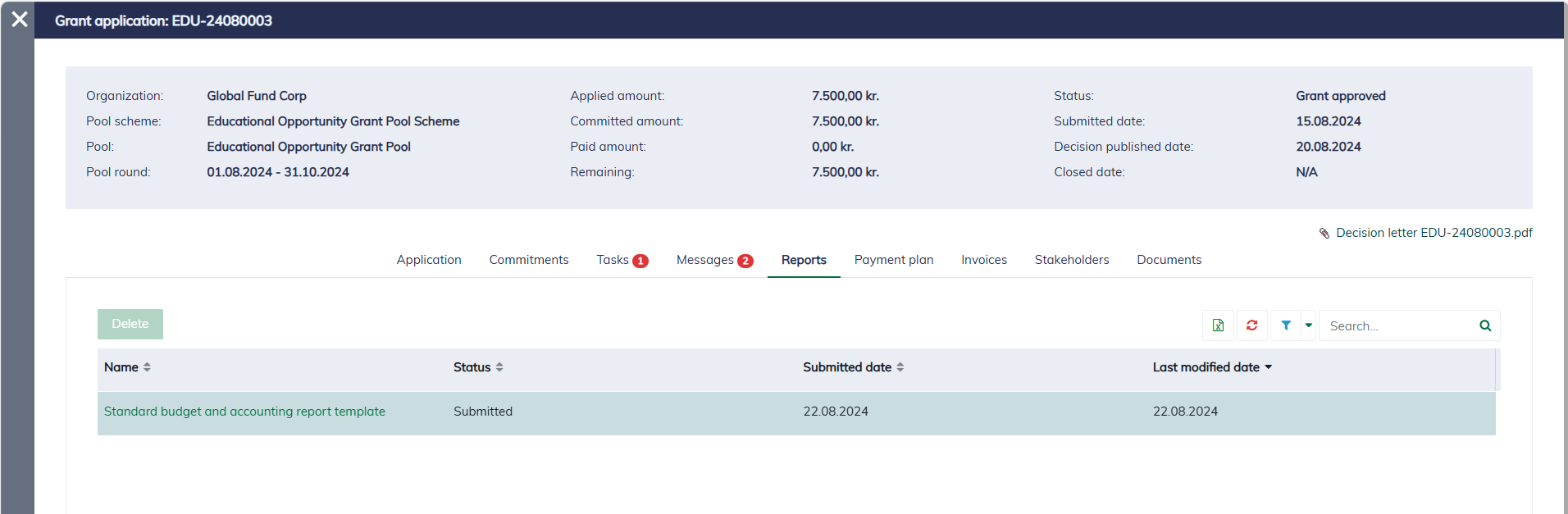This screenshot has width=1568, height=514.
Task: Switch to the Application tab
Action: click(429, 260)
